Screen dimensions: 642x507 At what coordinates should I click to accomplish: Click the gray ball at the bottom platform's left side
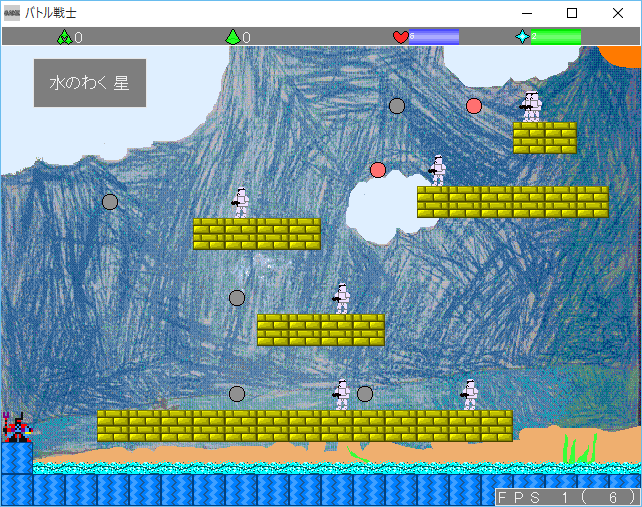coord(237,394)
